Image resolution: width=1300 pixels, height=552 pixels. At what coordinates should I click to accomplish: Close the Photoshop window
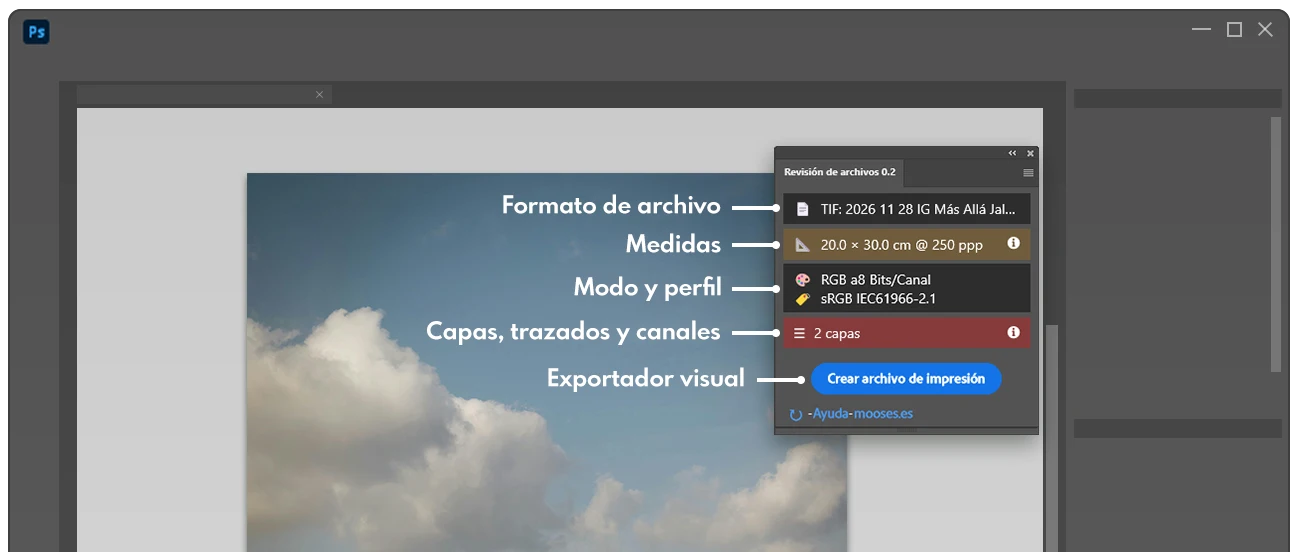(1265, 30)
